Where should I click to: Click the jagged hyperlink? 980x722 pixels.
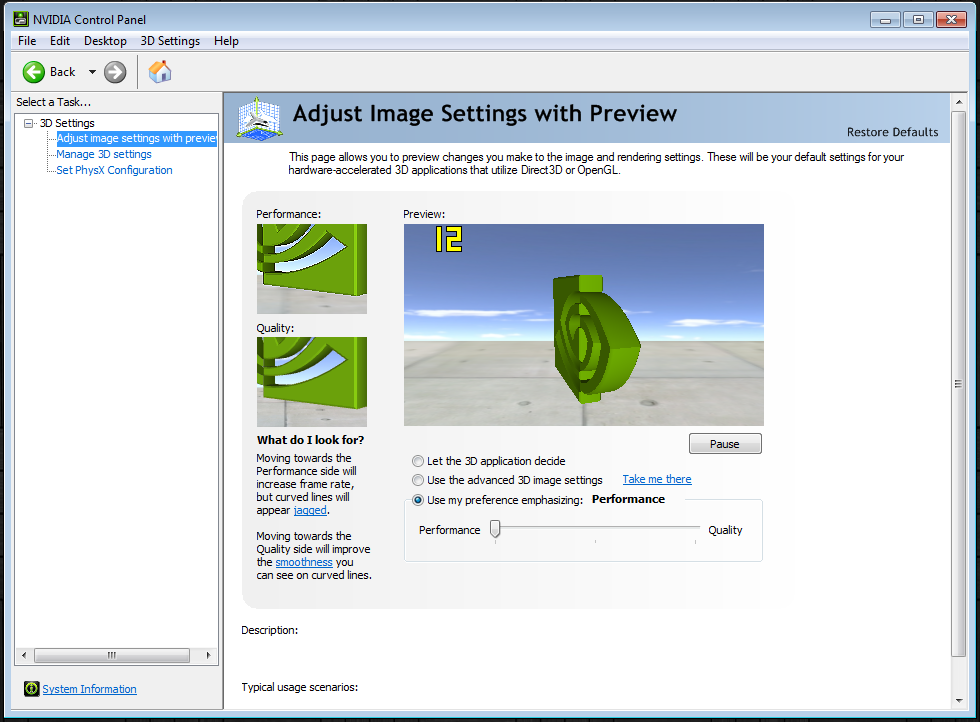point(310,510)
